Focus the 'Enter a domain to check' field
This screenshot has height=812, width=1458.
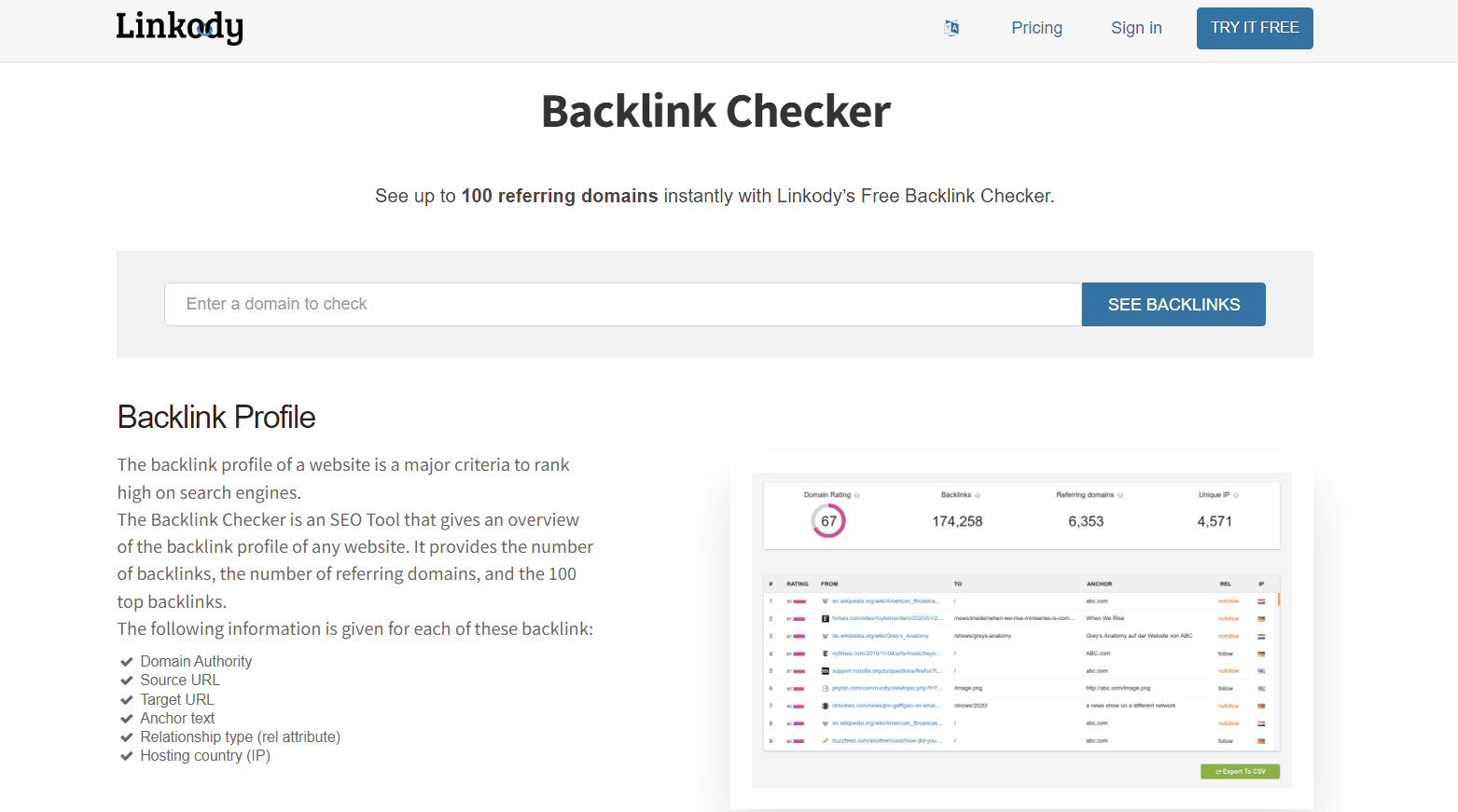pyautogui.click(x=623, y=304)
